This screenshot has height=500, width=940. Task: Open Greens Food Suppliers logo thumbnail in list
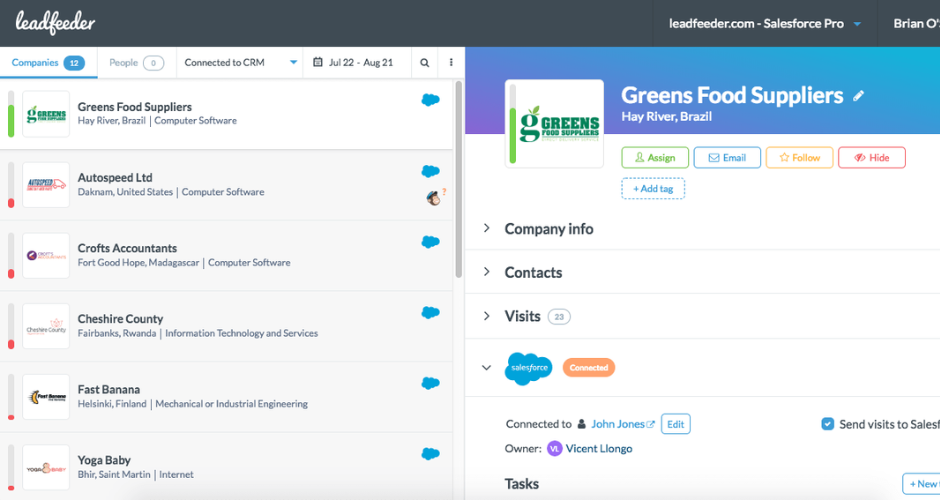coord(46,114)
